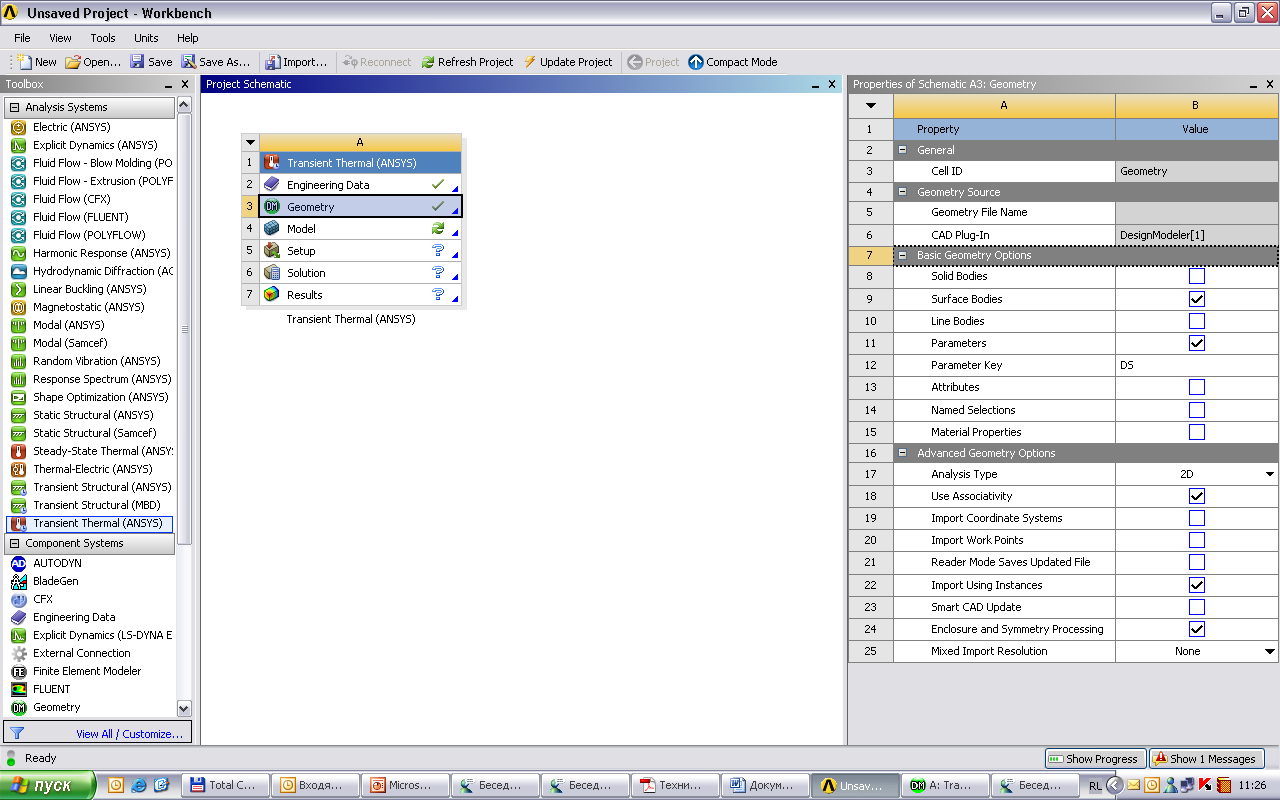
Task: Switch to A: Transient taskbar window
Action: (944, 785)
